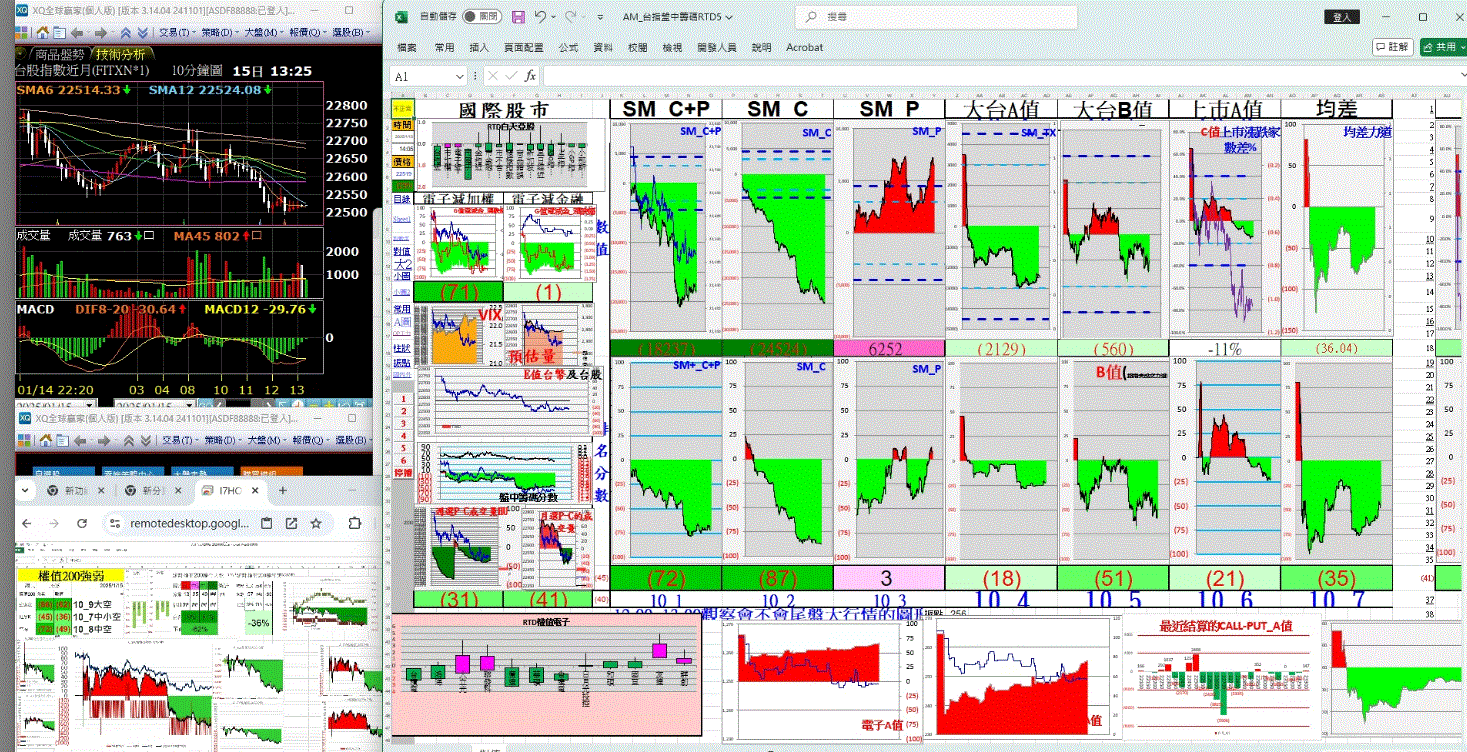The image size is (1467, 752).
Task: Select the cell showing -11%
Action: point(1225,348)
